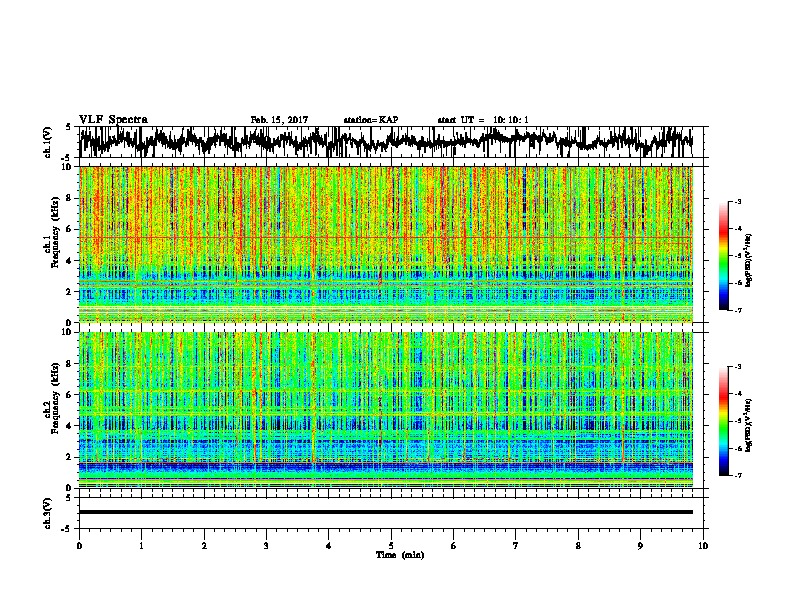792x612 pixels.
Task: Select the date text "Feb. 15, 2017"
Action: point(279,120)
